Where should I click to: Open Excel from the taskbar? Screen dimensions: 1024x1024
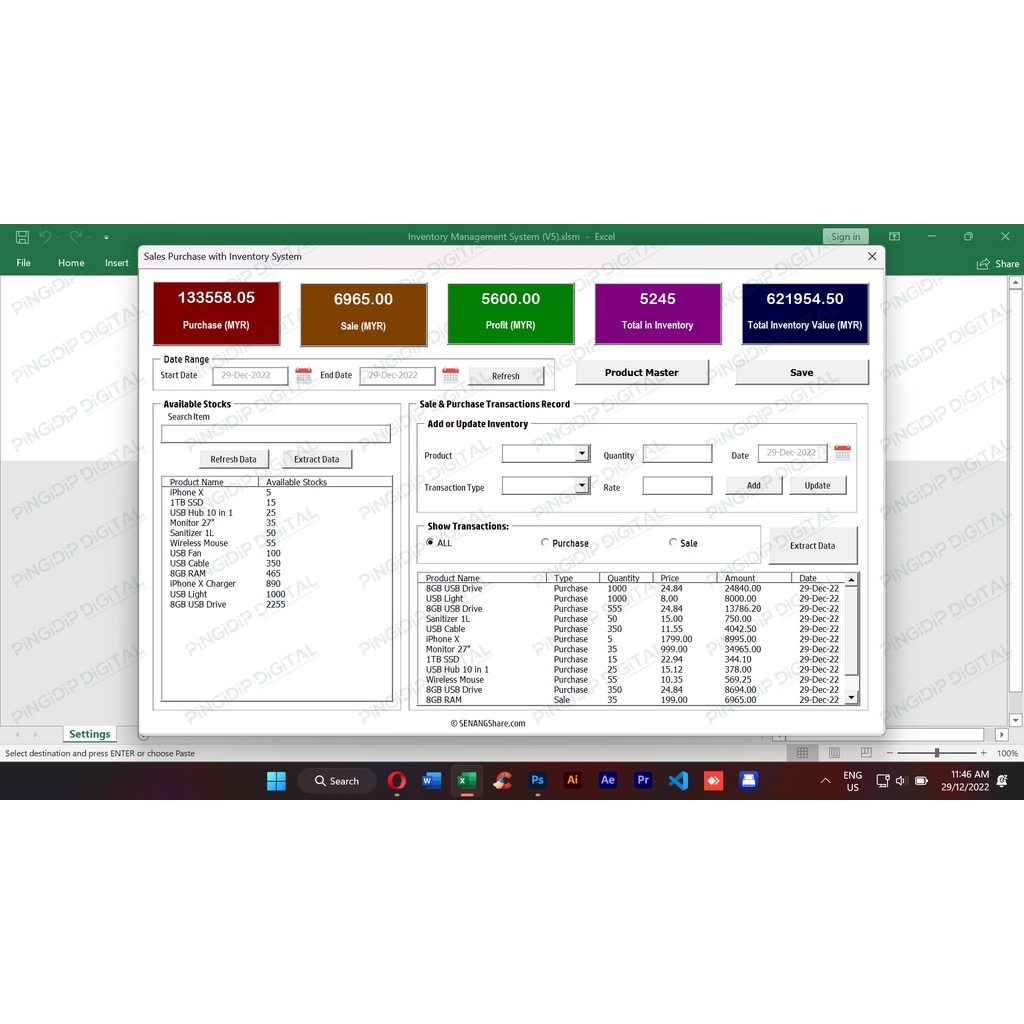(467, 781)
